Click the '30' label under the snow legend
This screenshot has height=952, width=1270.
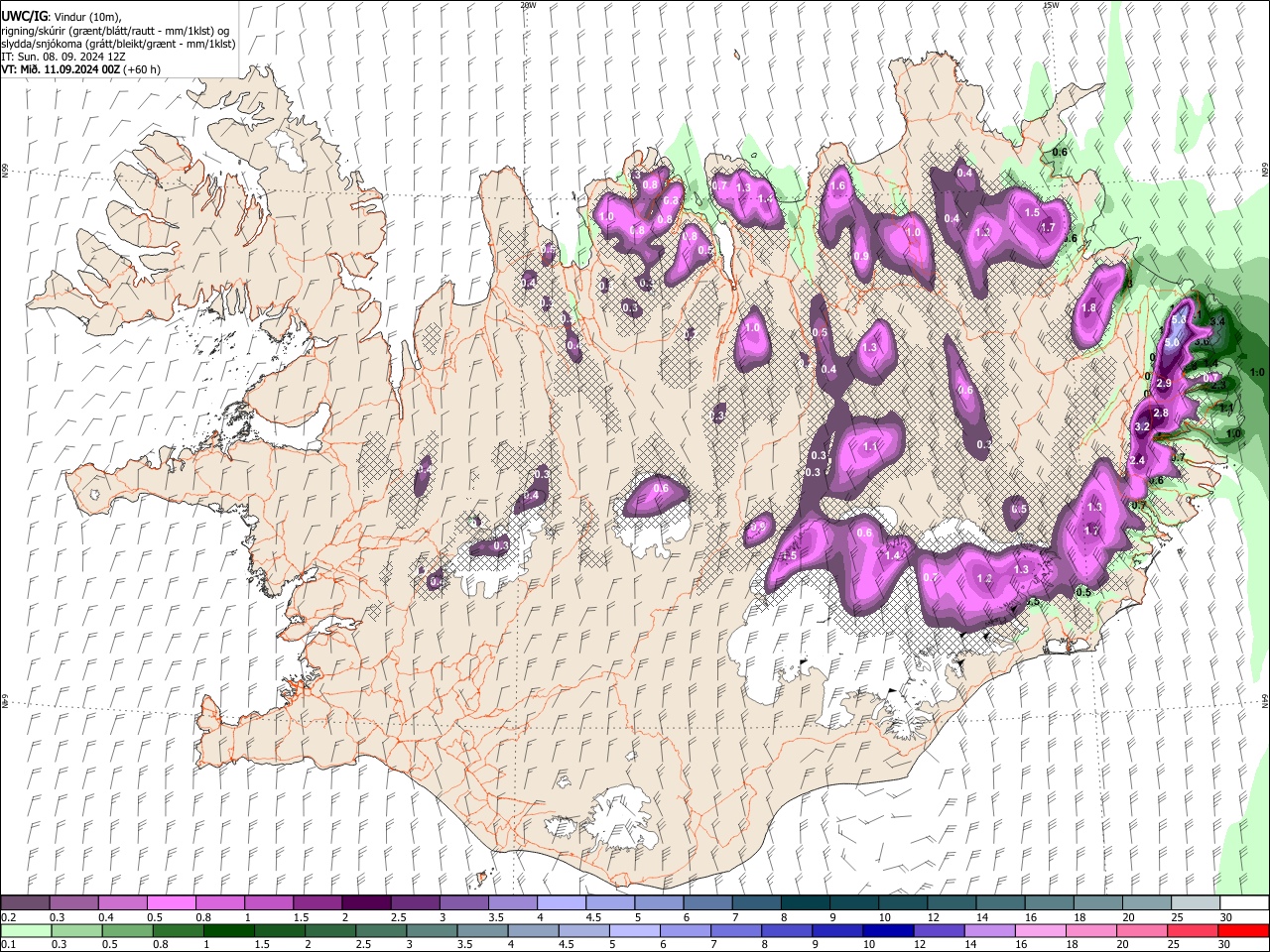point(1226,917)
